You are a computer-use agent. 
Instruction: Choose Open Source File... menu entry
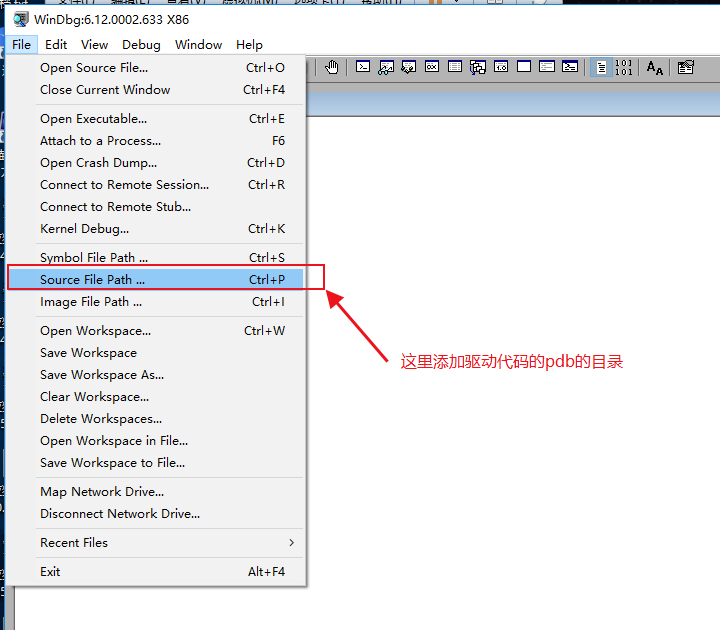pyautogui.click(x=156, y=68)
